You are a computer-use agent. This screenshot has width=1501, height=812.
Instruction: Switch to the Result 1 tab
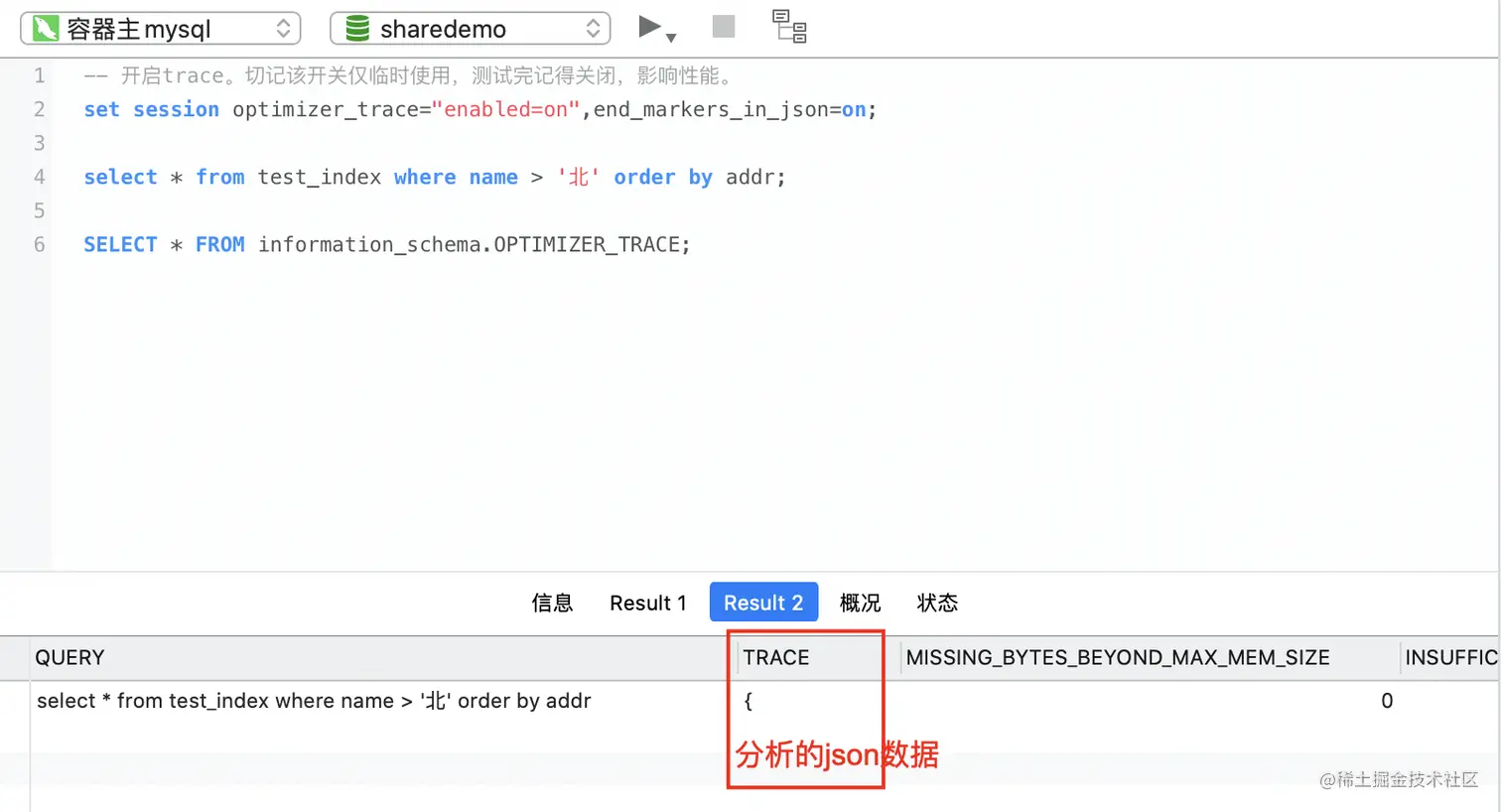pos(648,603)
